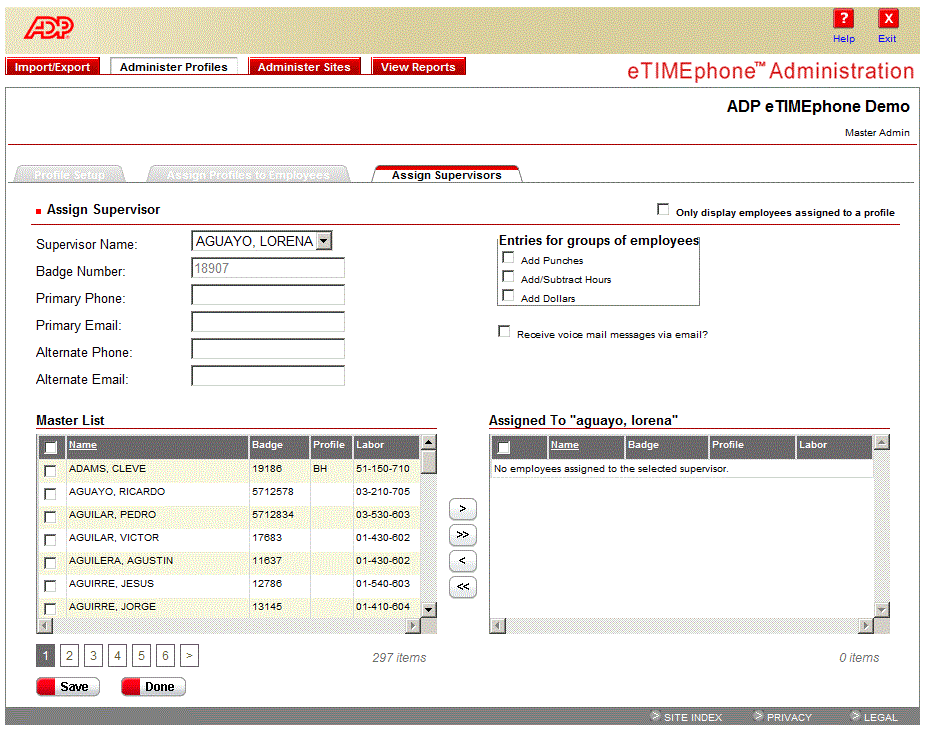
Task: Click Master List scrollbar down arrow
Action: click(429, 609)
